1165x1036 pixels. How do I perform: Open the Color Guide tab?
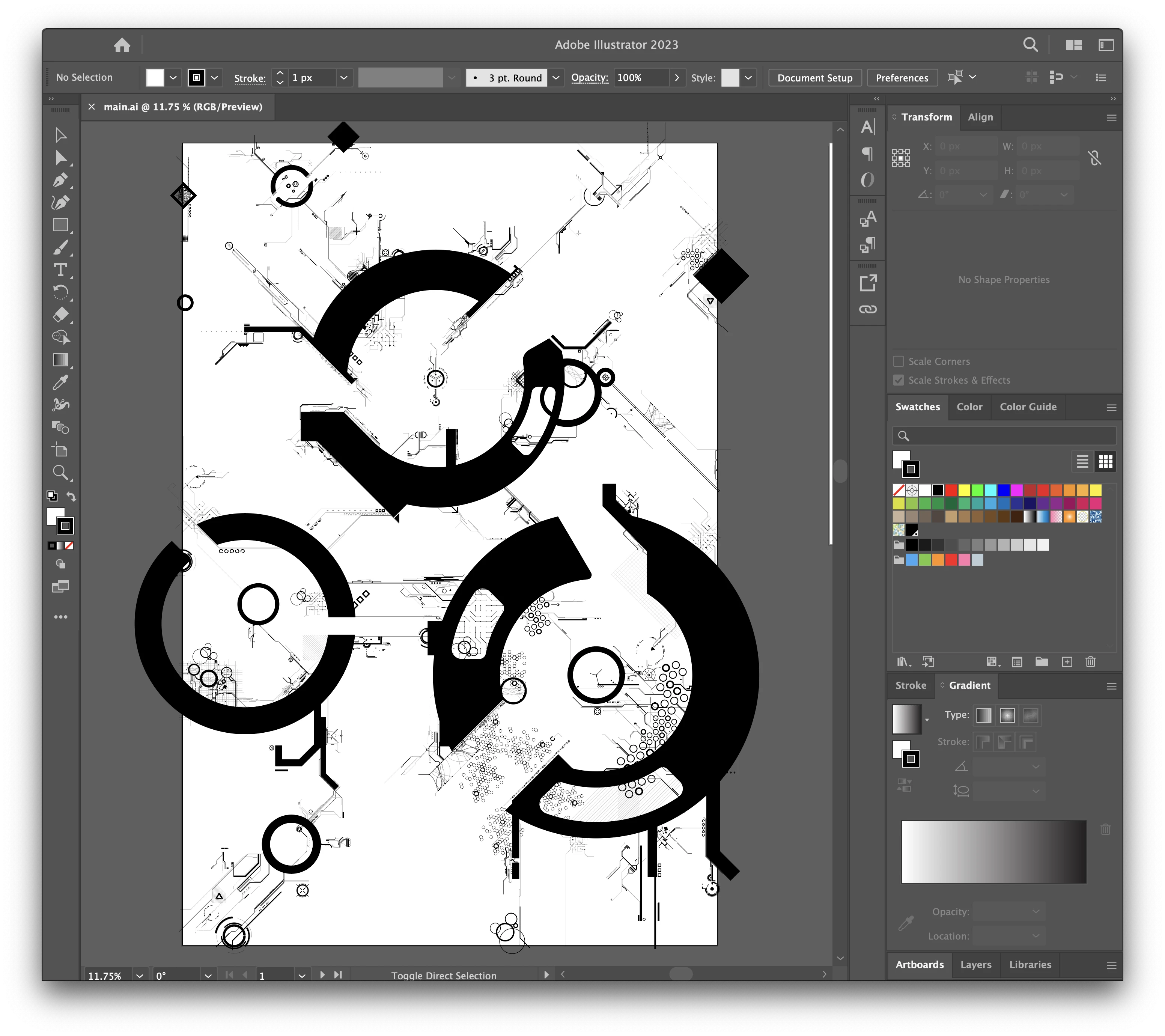click(x=1028, y=407)
